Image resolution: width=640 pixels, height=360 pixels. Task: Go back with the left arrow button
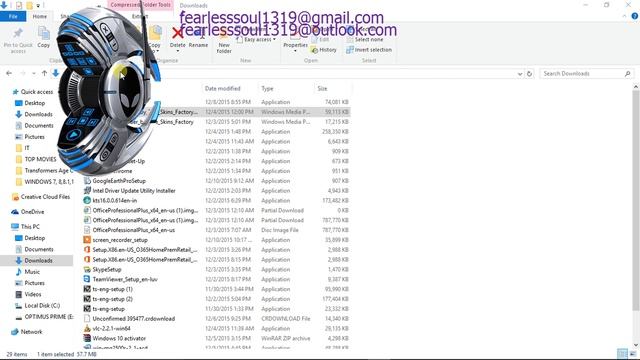pyautogui.click(x=9, y=73)
